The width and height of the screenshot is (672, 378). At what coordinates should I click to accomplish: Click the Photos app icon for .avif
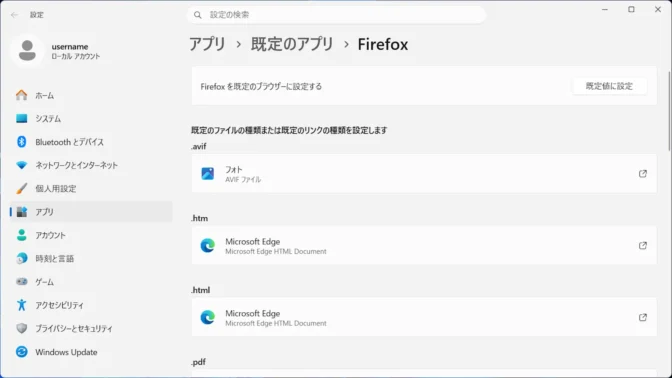pyautogui.click(x=208, y=174)
